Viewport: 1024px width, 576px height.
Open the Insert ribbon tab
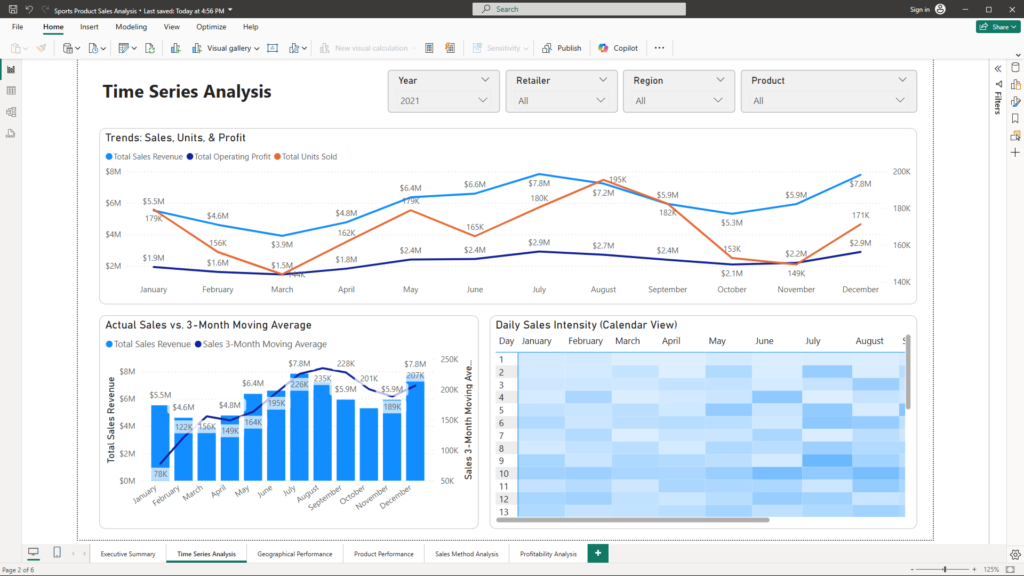[89, 27]
